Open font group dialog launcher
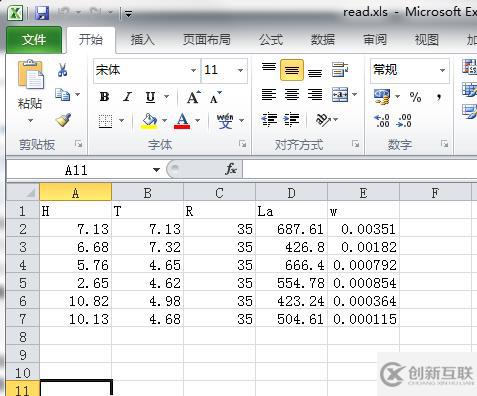This screenshot has height=396, width=477. [x=242, y=144]
